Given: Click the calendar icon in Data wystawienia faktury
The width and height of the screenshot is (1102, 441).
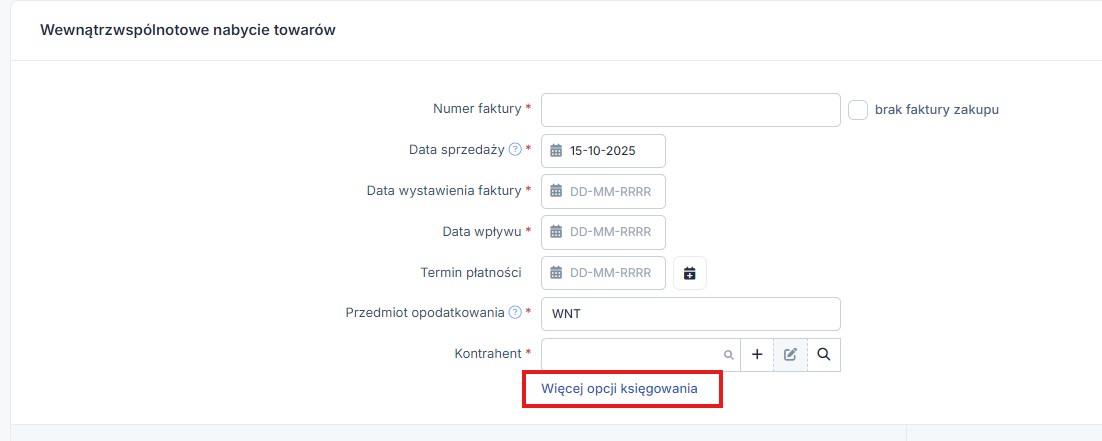Looking at the screenshot, I should click(x=557, y=191).
